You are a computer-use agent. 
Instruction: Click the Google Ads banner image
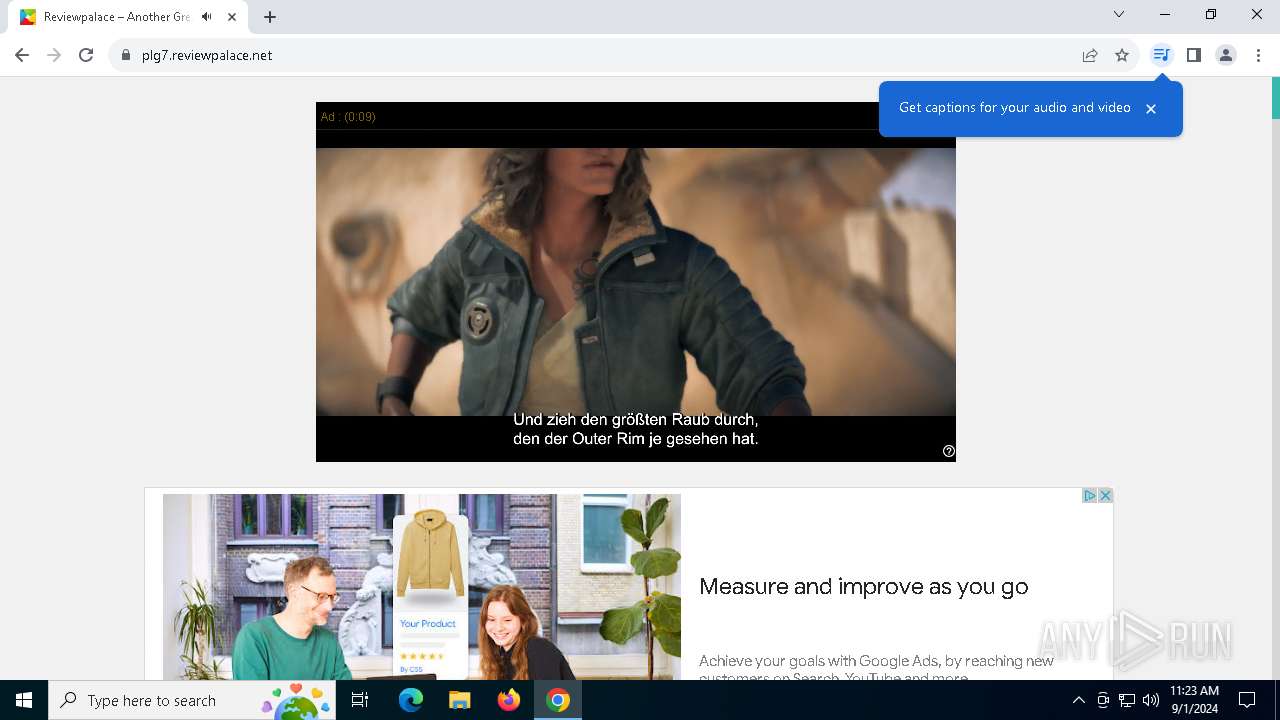pos(422,587)
